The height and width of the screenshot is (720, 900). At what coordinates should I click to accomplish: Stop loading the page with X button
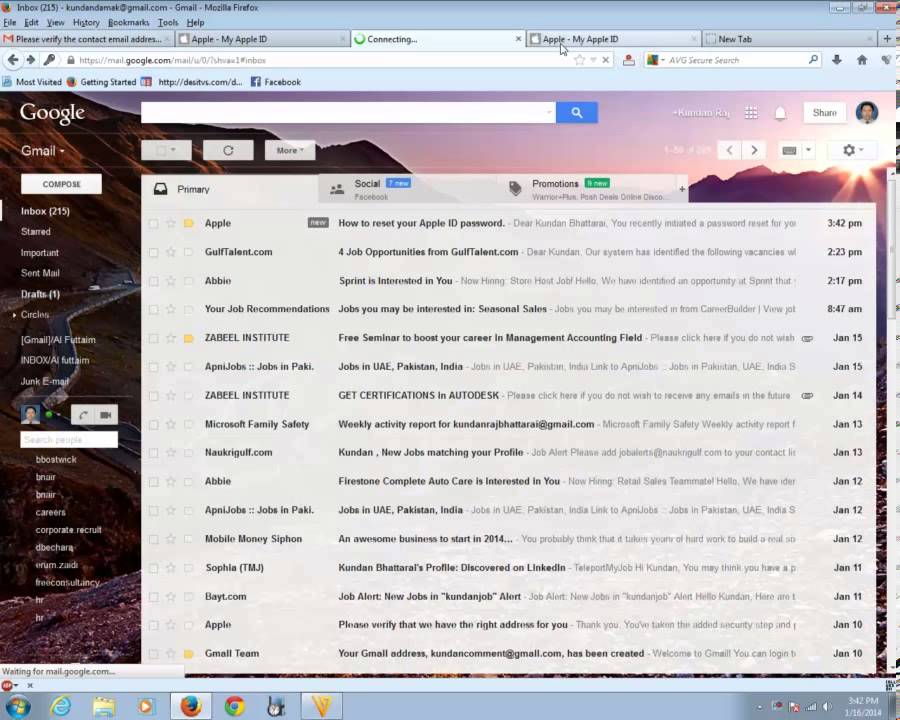pos(606,60)
